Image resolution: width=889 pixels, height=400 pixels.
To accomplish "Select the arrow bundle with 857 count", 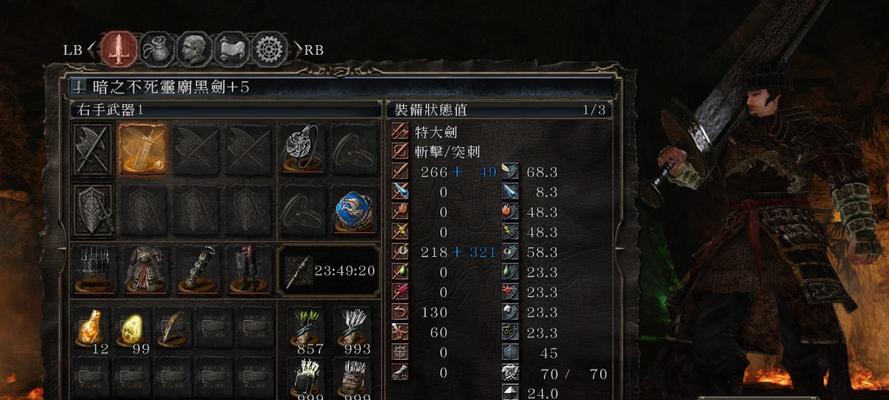I will click(x=308, y=331).
